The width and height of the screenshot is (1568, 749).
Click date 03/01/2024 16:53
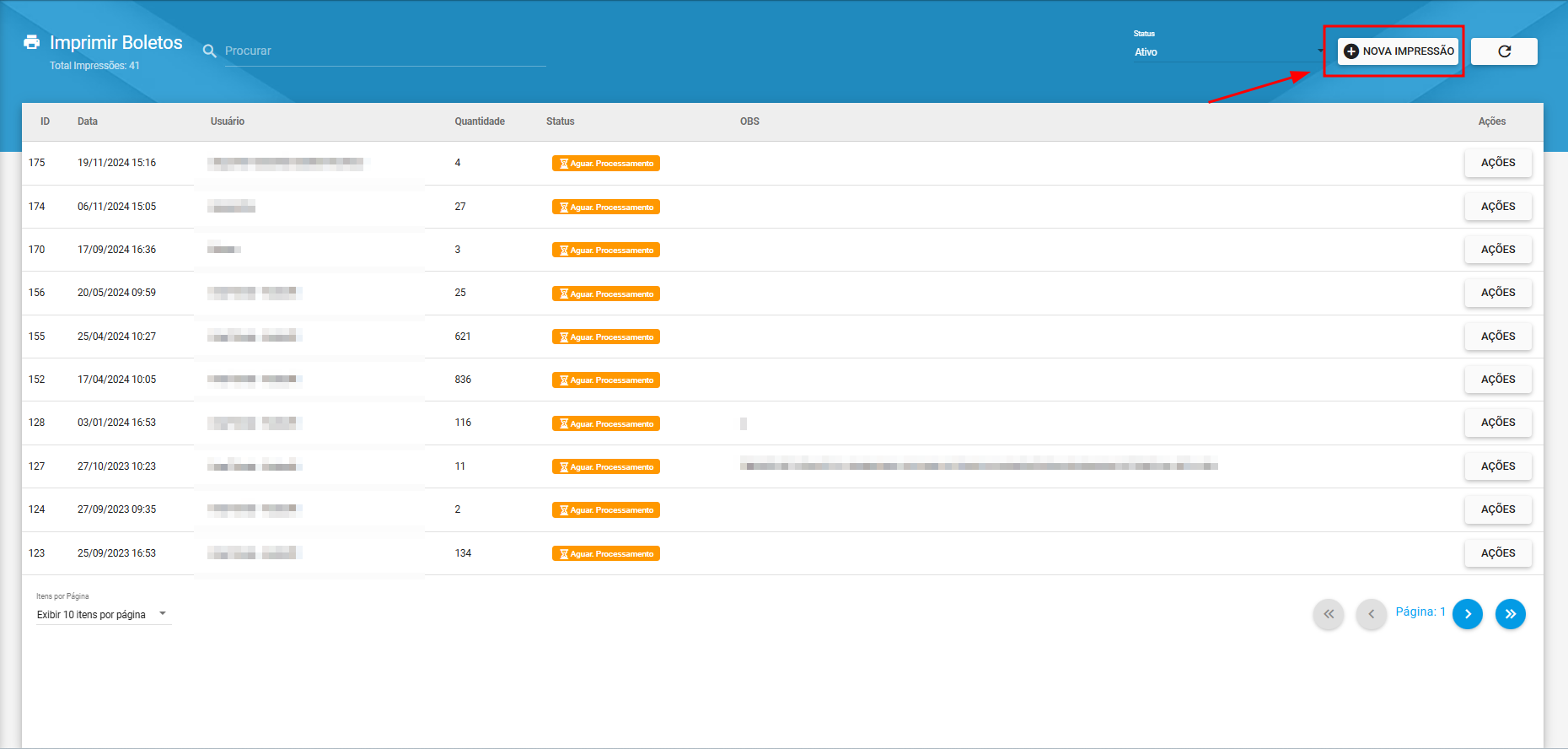(116, 423)
